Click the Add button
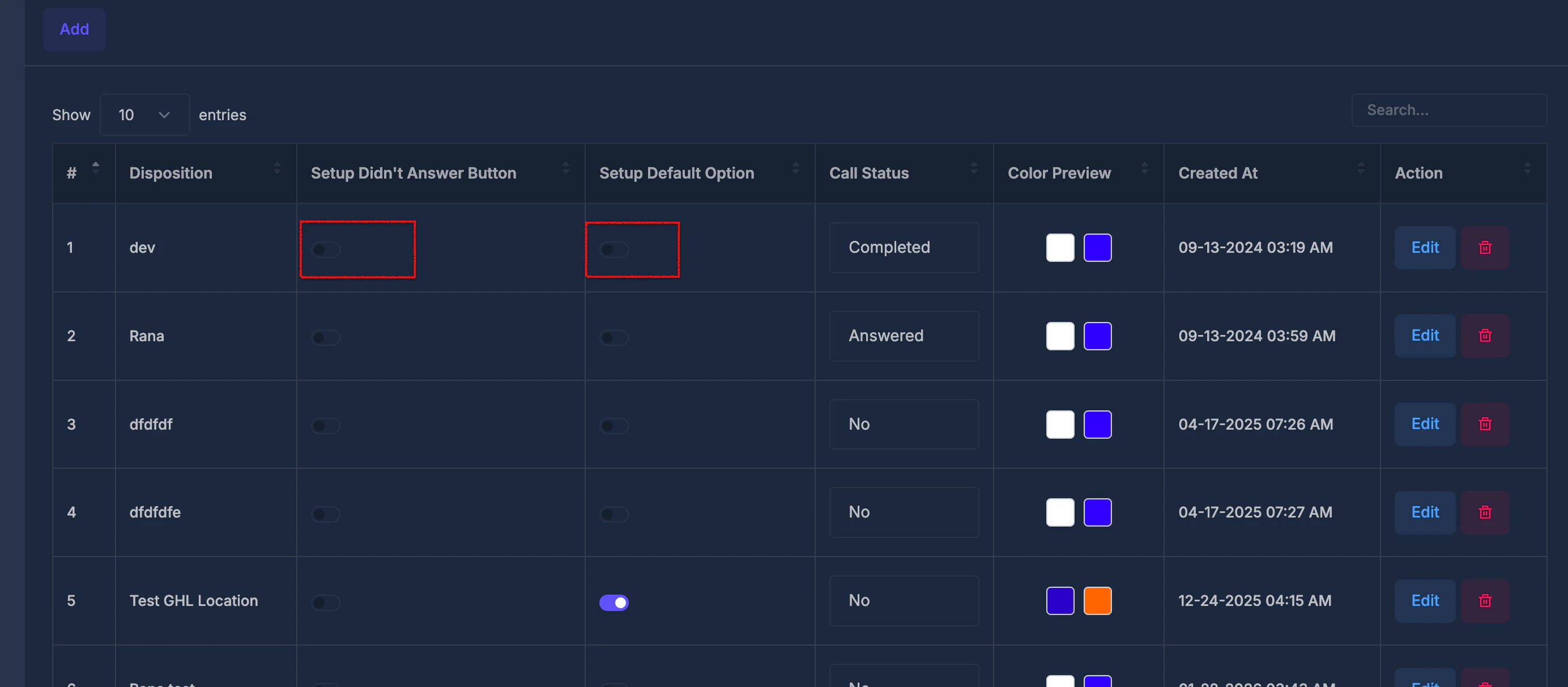 (x=74, y=29)
